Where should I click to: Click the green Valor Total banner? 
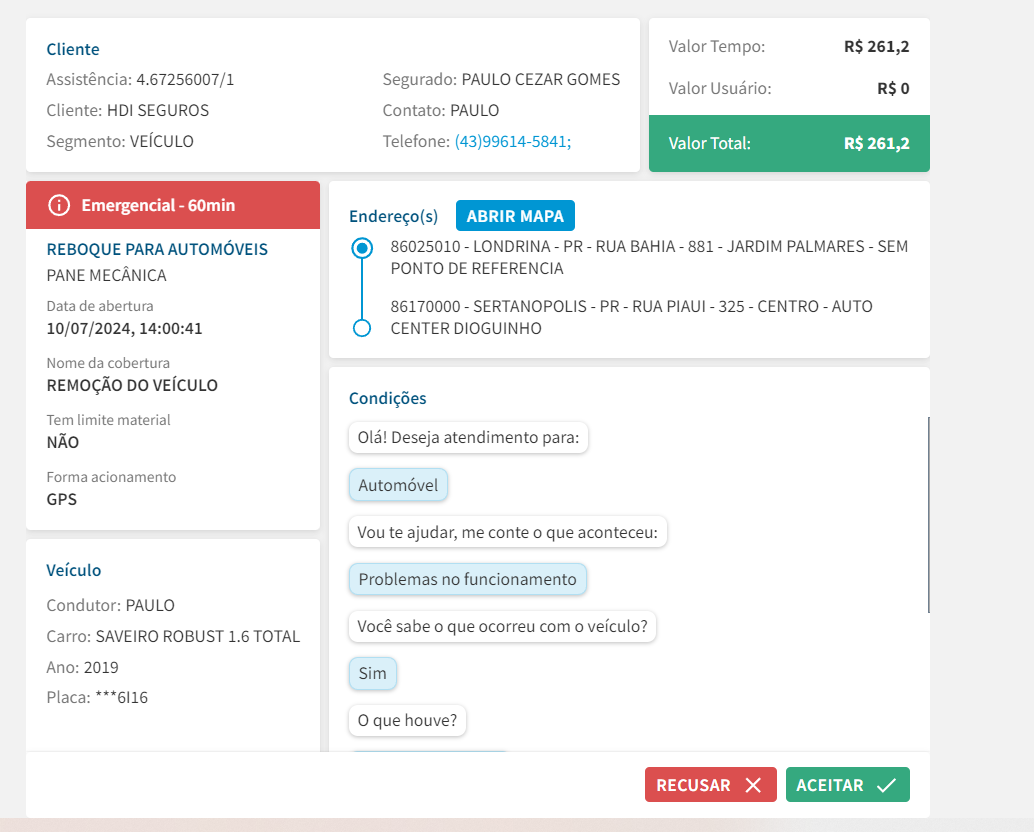(x=788, y=144)
